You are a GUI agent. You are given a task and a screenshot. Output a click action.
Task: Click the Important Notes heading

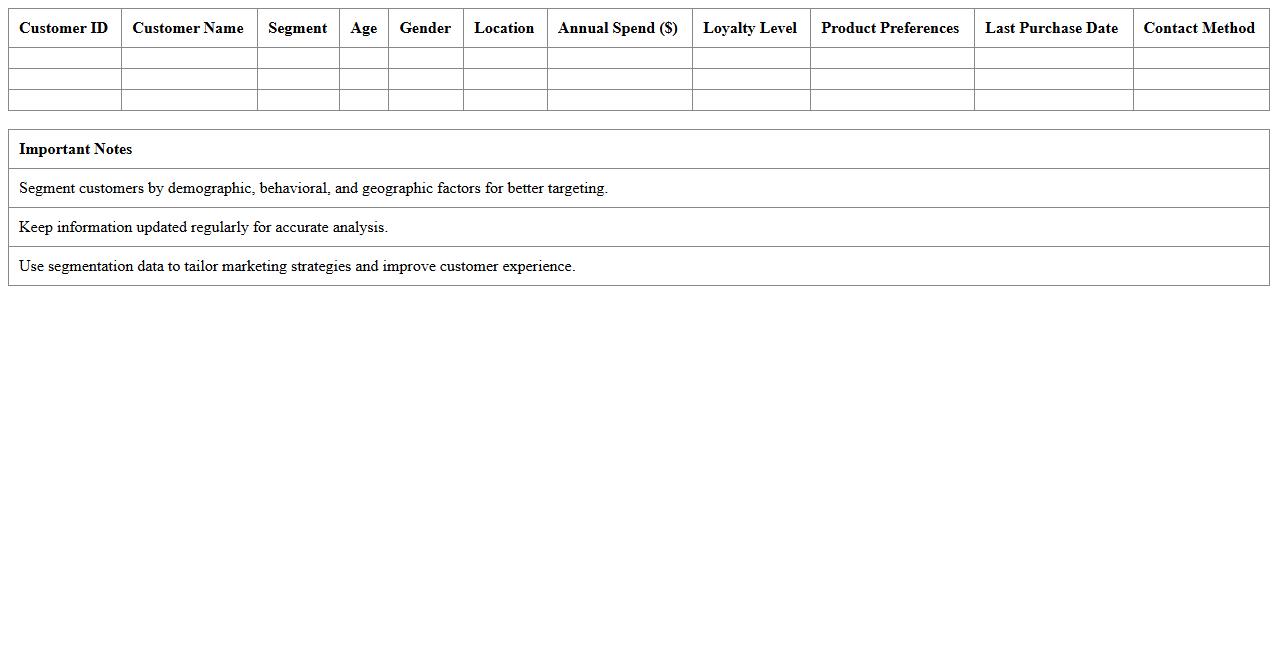(x=76, y=149)
